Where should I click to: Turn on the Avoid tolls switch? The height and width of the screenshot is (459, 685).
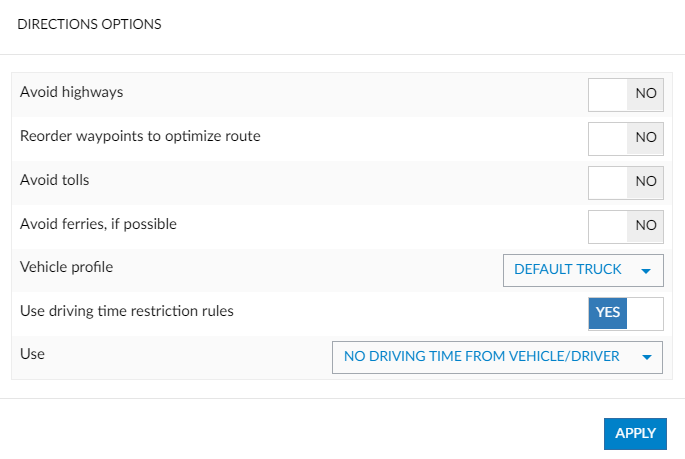coord(626,181)
